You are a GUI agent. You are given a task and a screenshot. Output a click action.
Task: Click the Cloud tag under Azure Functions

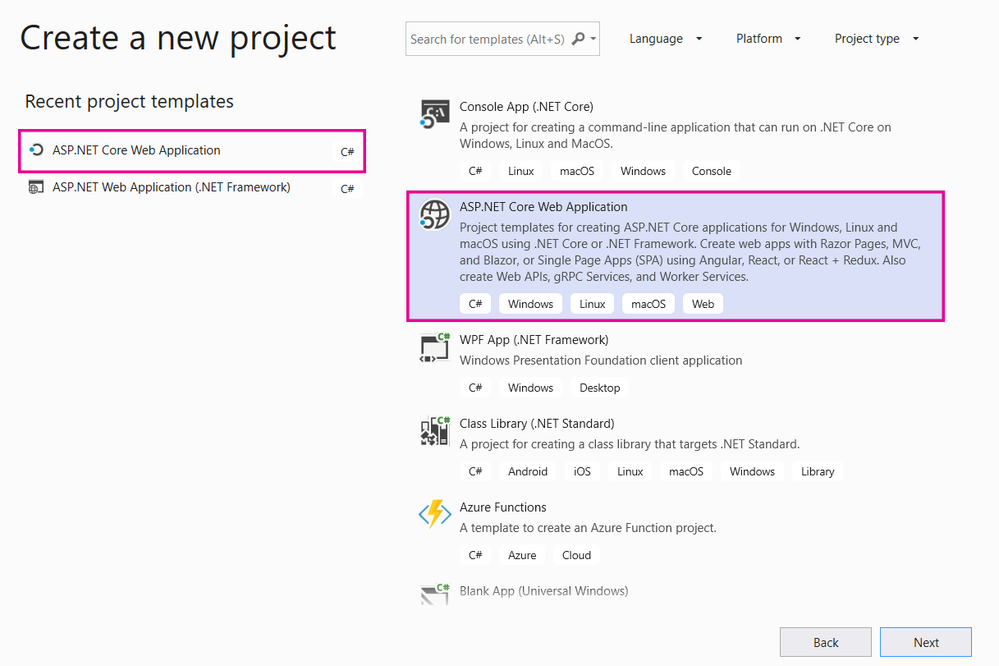(x=576, y=554)
